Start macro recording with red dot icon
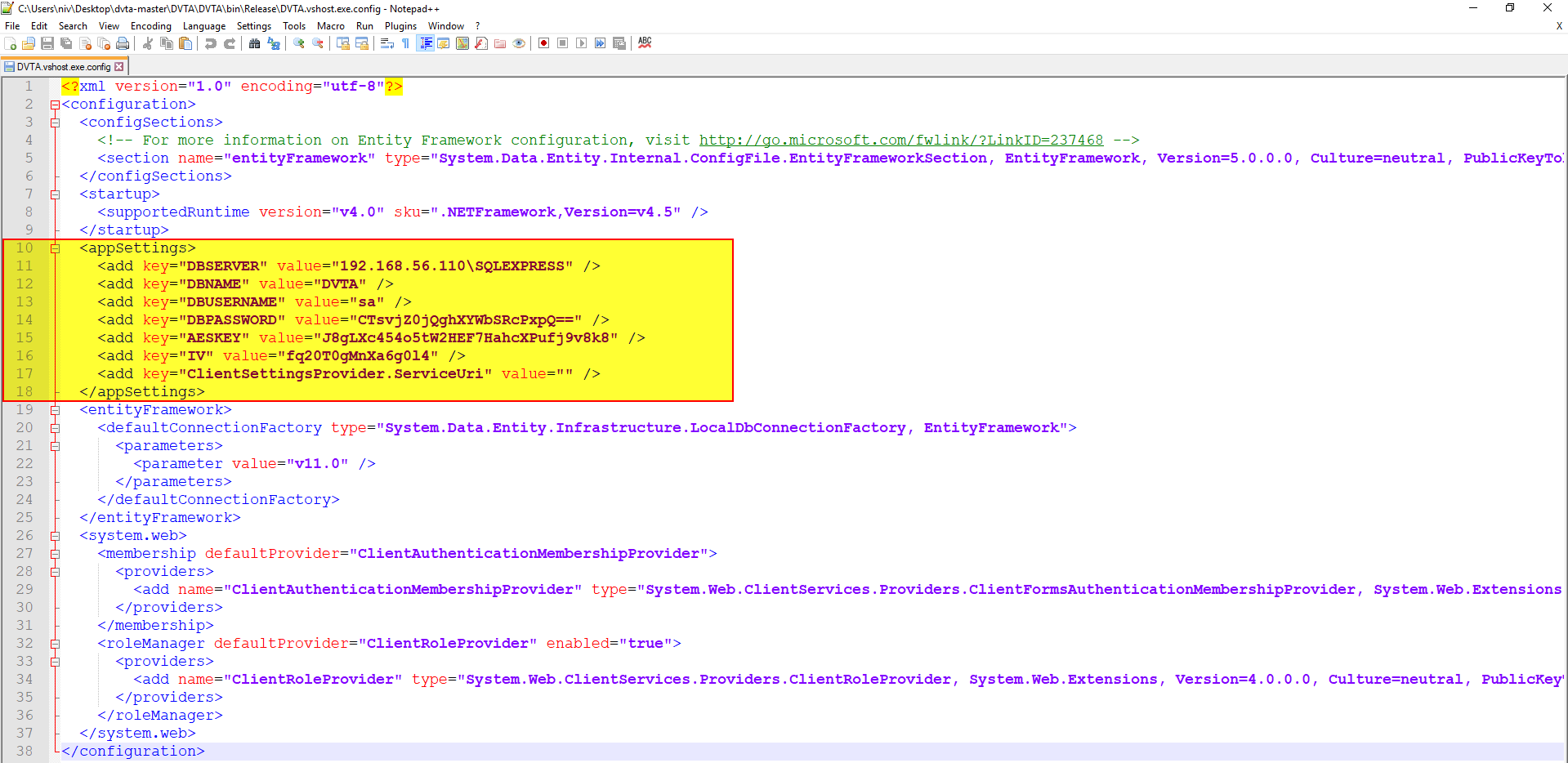Image resolution: width=1568 pixels, height=763 pixels. point(543,43)
